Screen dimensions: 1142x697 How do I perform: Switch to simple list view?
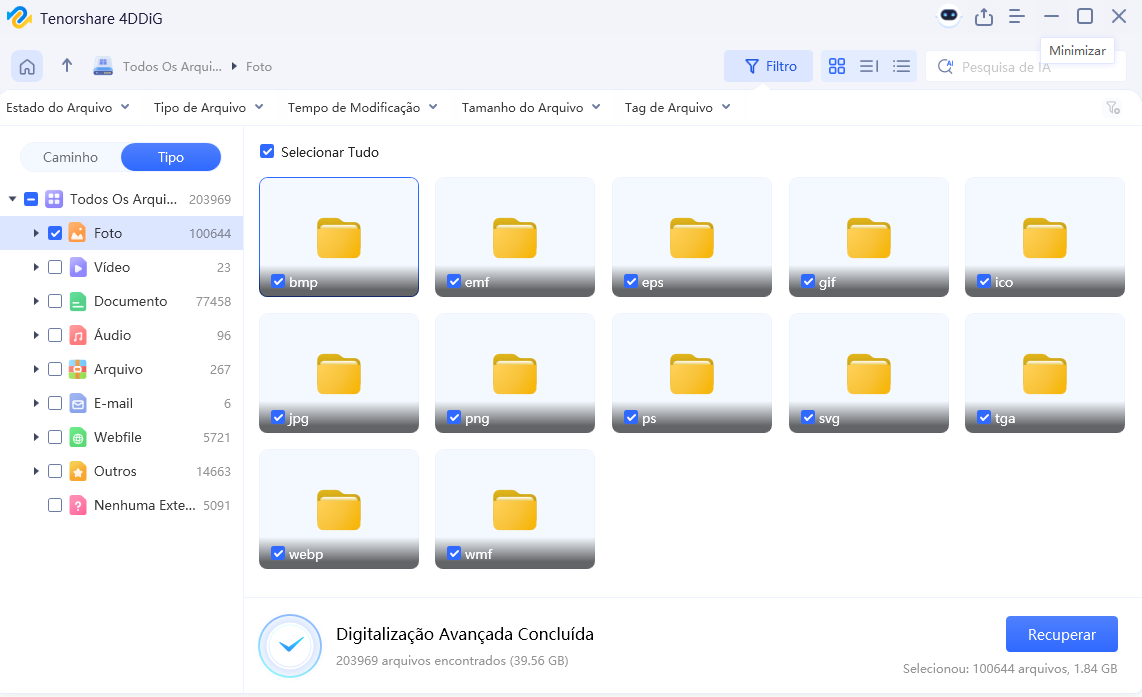901,65
